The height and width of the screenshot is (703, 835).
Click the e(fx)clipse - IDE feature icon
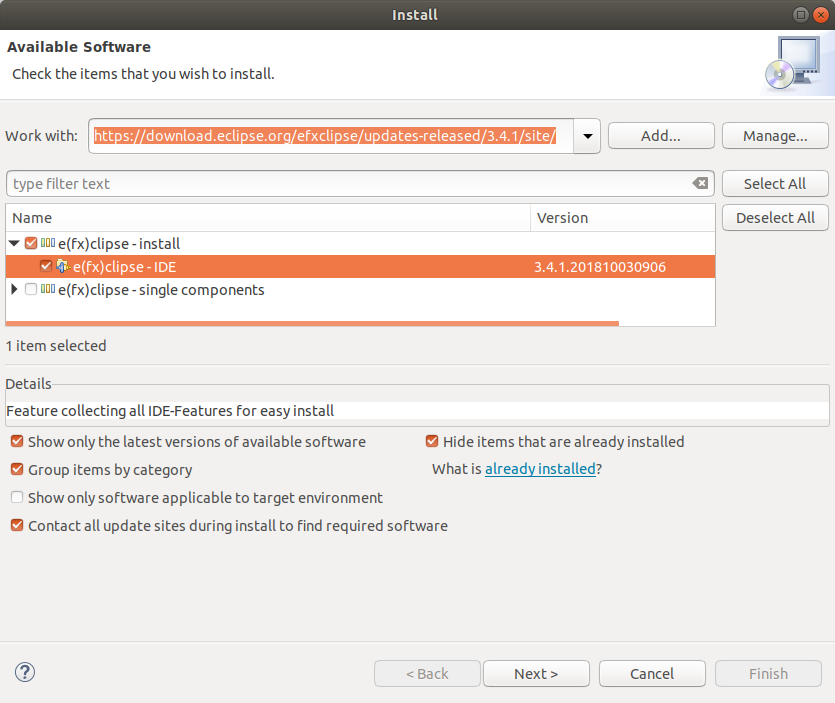(63, 266)
